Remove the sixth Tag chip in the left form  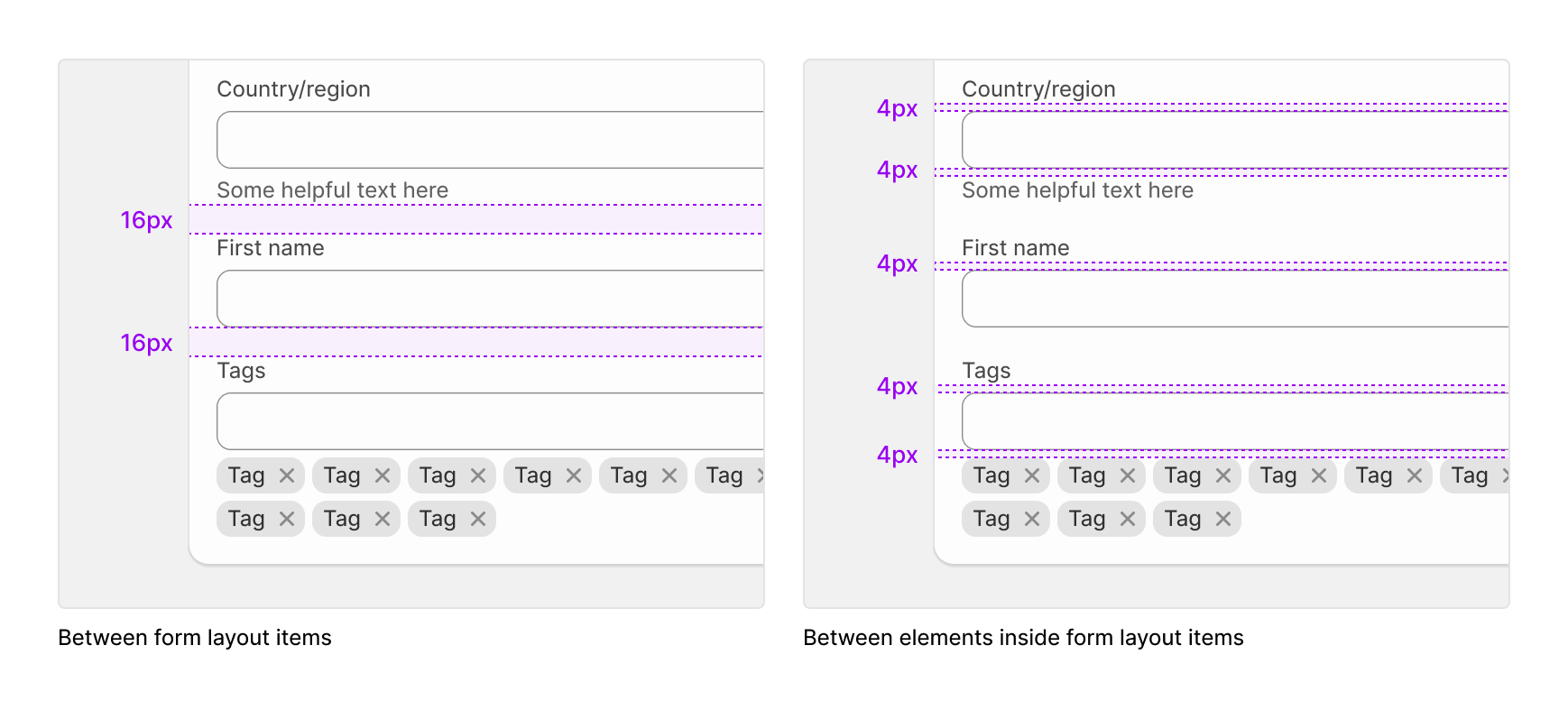[765, 475]
